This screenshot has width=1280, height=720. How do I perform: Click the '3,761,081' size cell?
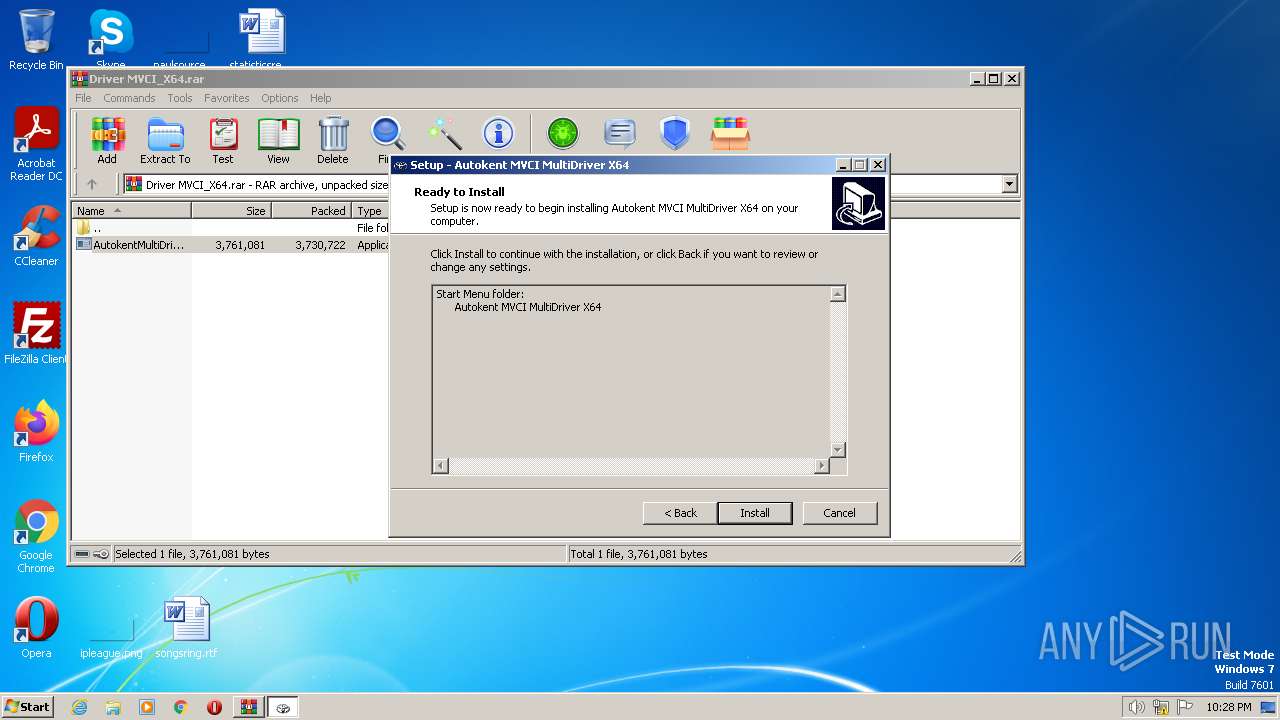[240, 245]
